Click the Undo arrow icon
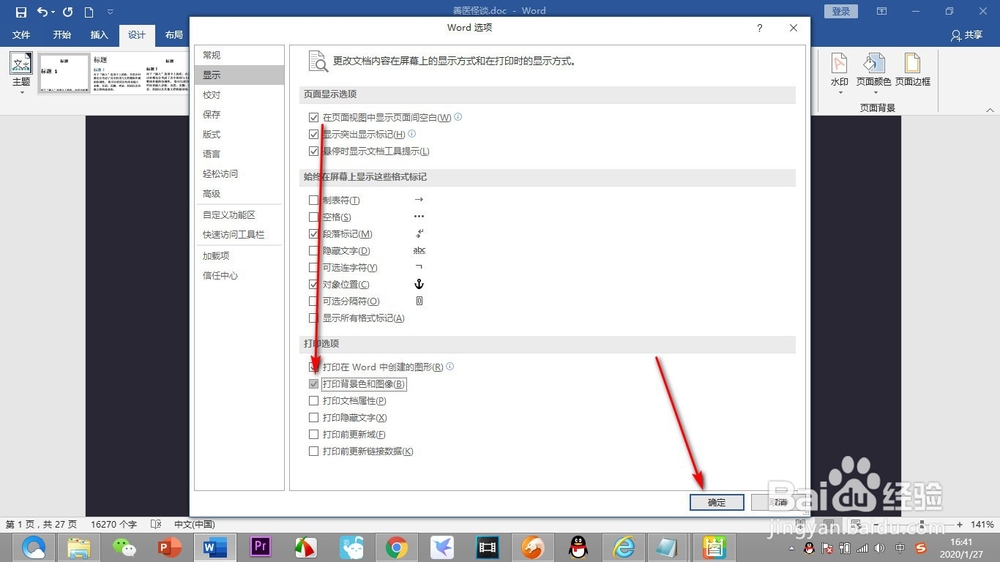The height and width of the screenshot is (562, 1000). point(42,11)
